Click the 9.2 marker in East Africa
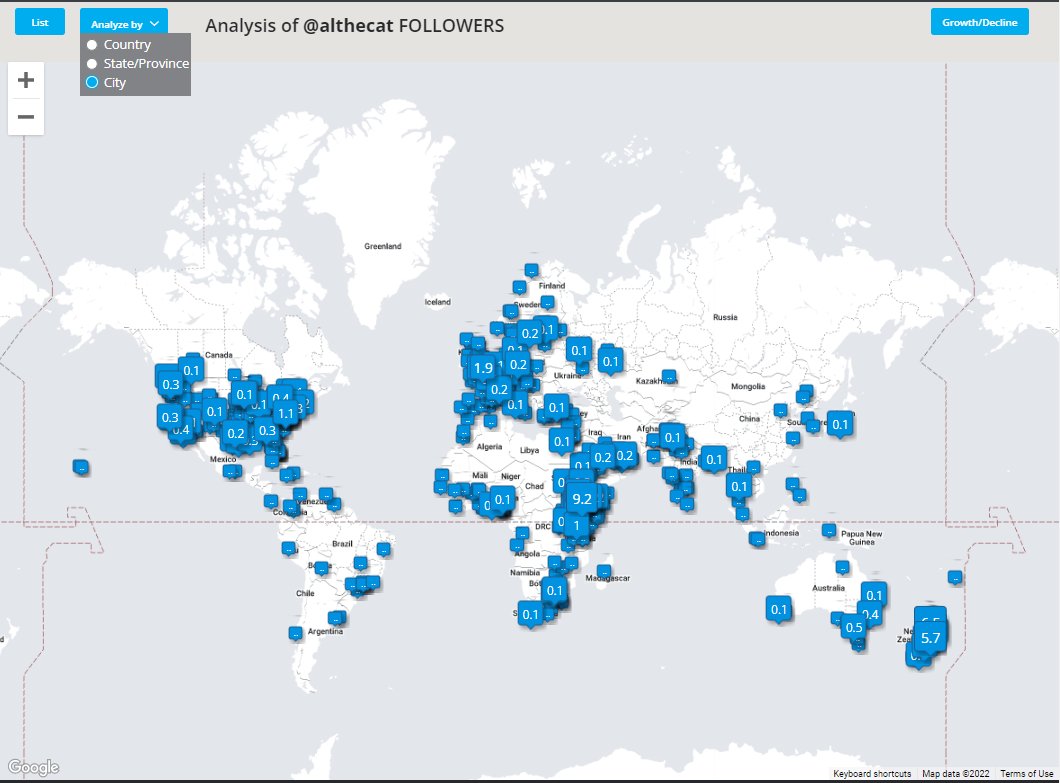Screen dimensions: 1060x783 point(581,500)
